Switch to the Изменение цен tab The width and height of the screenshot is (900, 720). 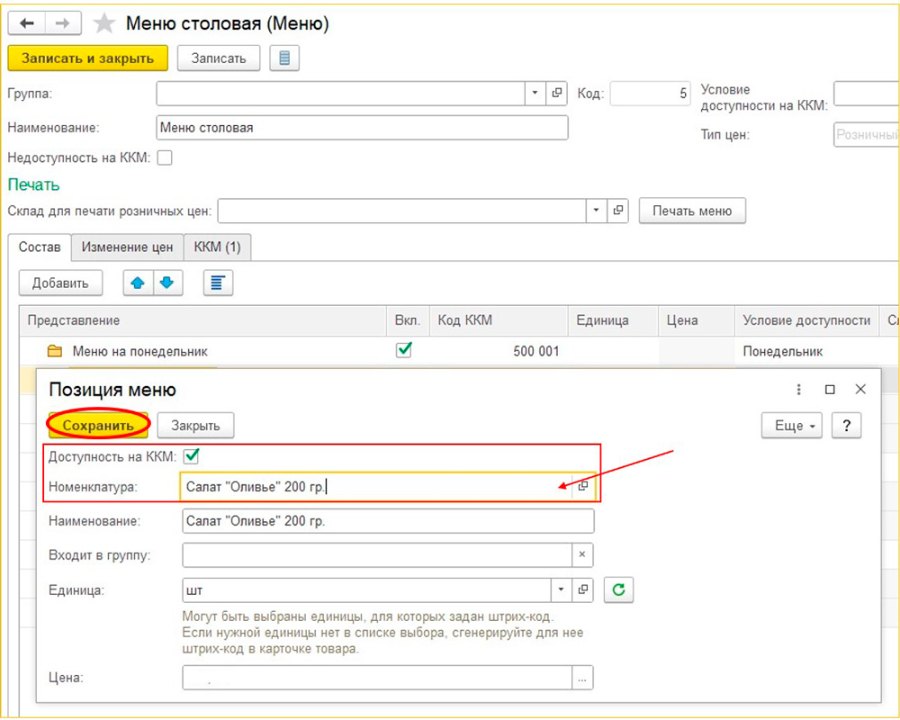(x=127, y=247)
